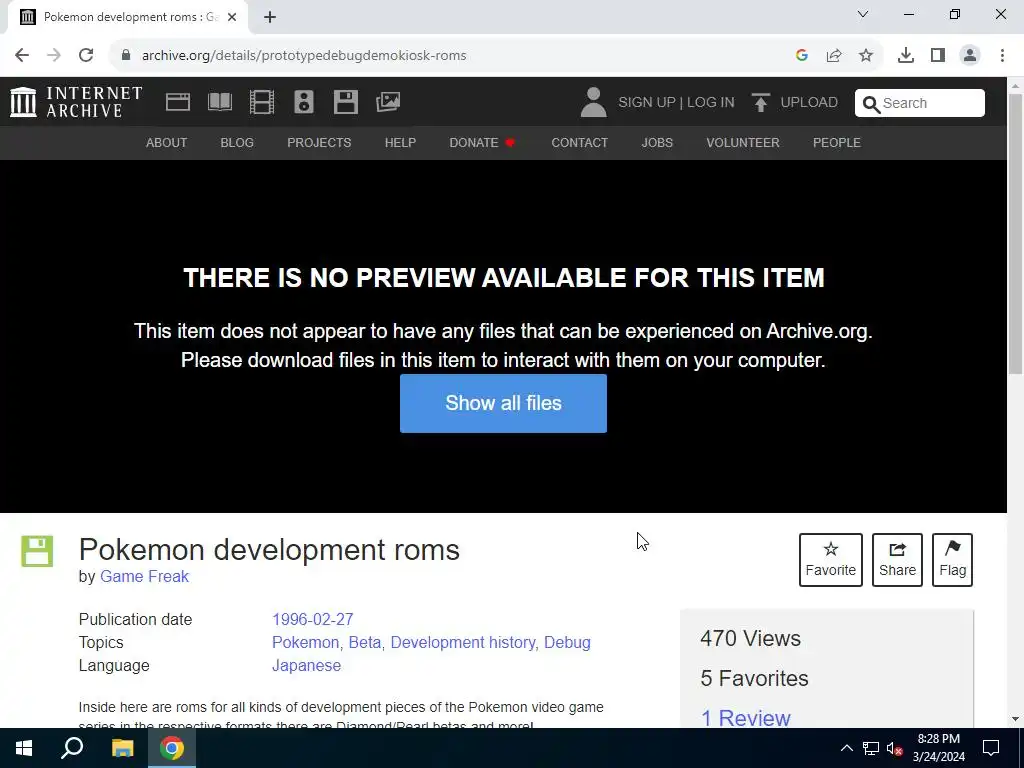Open the Texts book icon
This screenshot has height=768, width=1024.
[219, 102]
